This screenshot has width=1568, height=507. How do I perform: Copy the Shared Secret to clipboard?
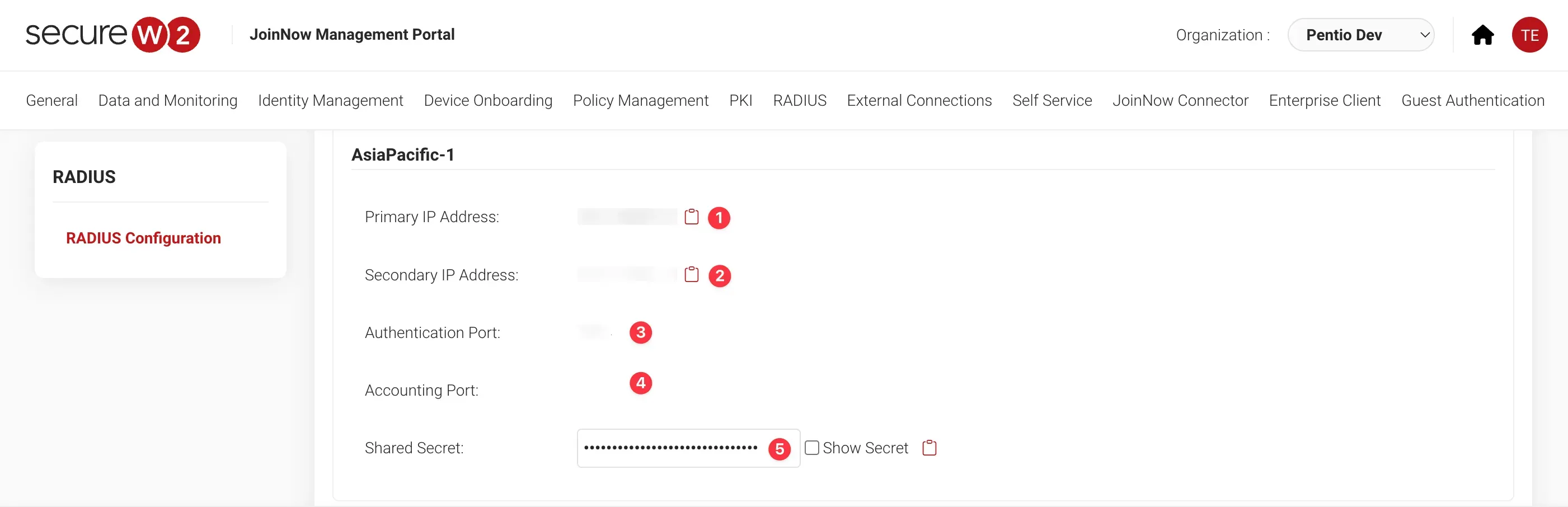929,448
